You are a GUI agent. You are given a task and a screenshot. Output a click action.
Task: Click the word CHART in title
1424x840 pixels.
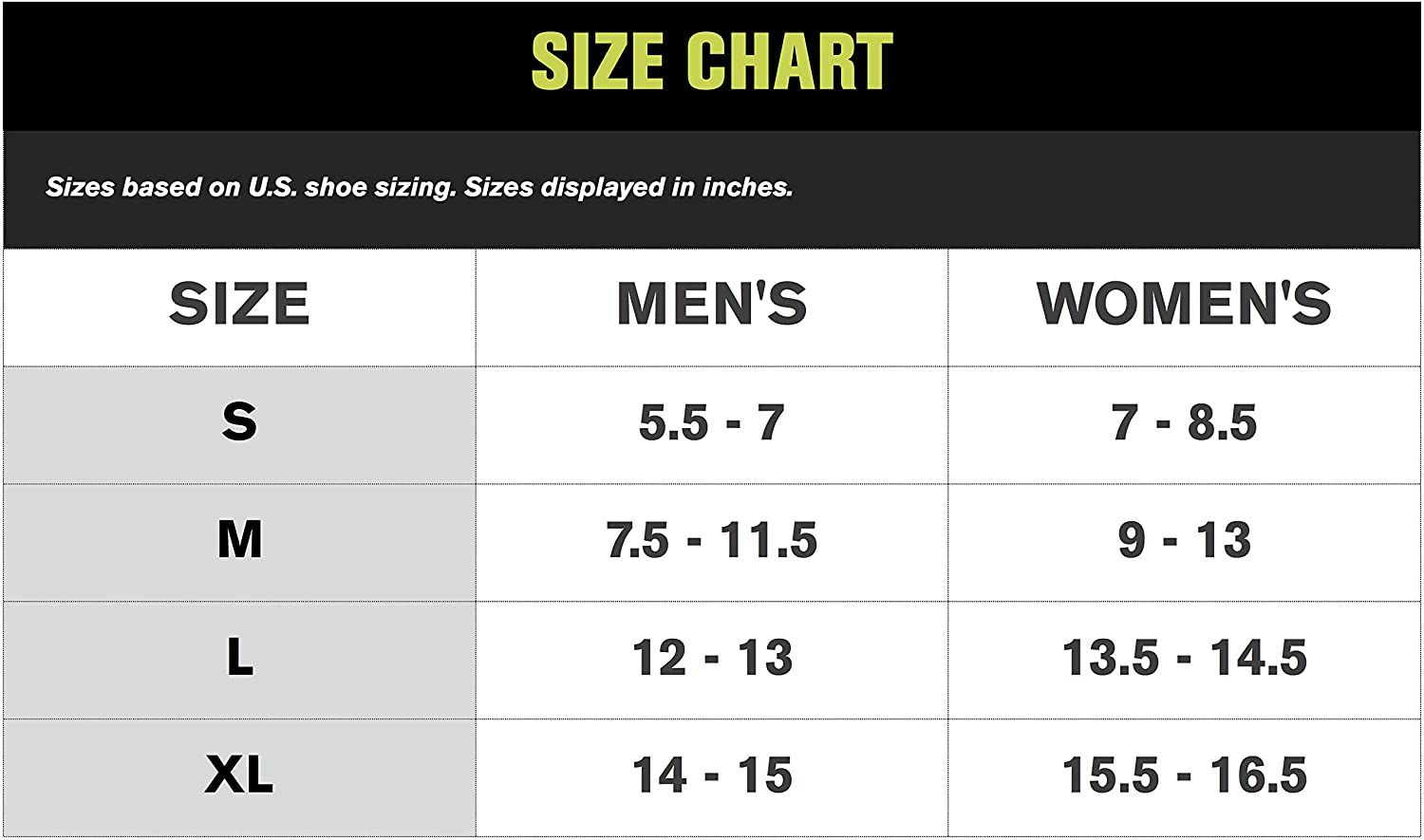tap(789, 62)
